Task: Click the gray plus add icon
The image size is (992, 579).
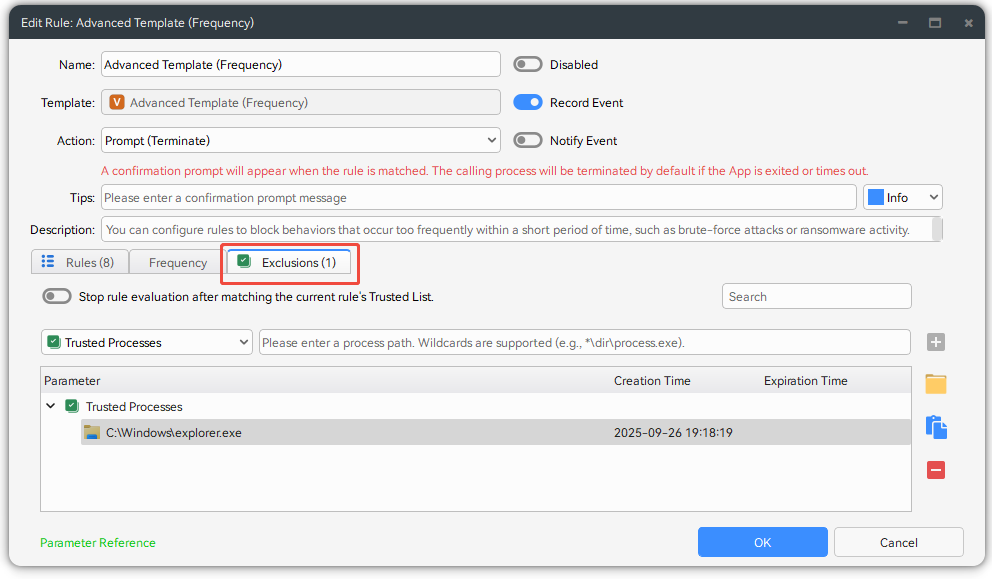Action: 936,342
